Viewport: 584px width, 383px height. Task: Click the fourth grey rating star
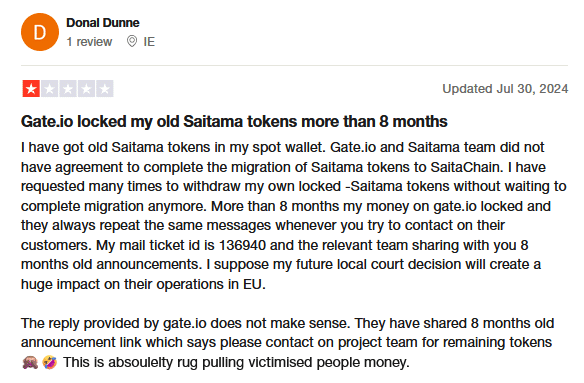coord(86,89)
